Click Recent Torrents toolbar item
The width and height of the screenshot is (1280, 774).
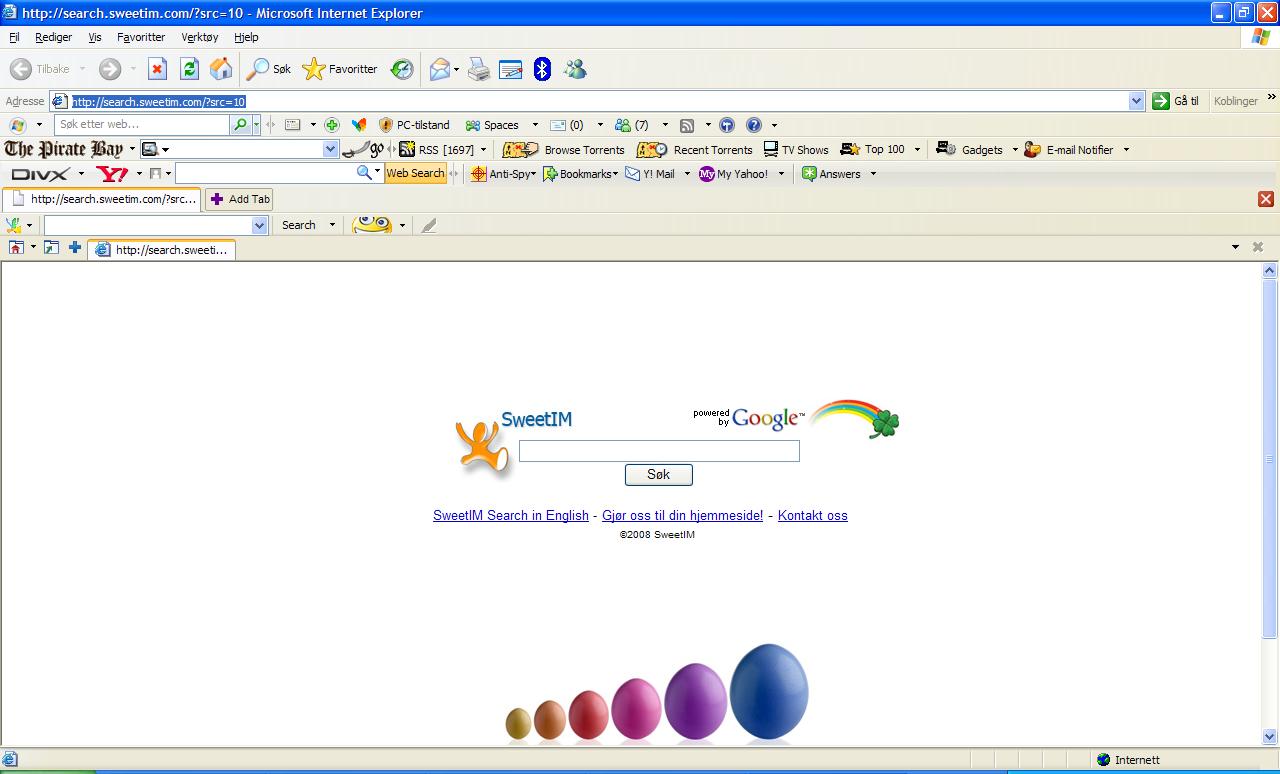coord(694,149)
